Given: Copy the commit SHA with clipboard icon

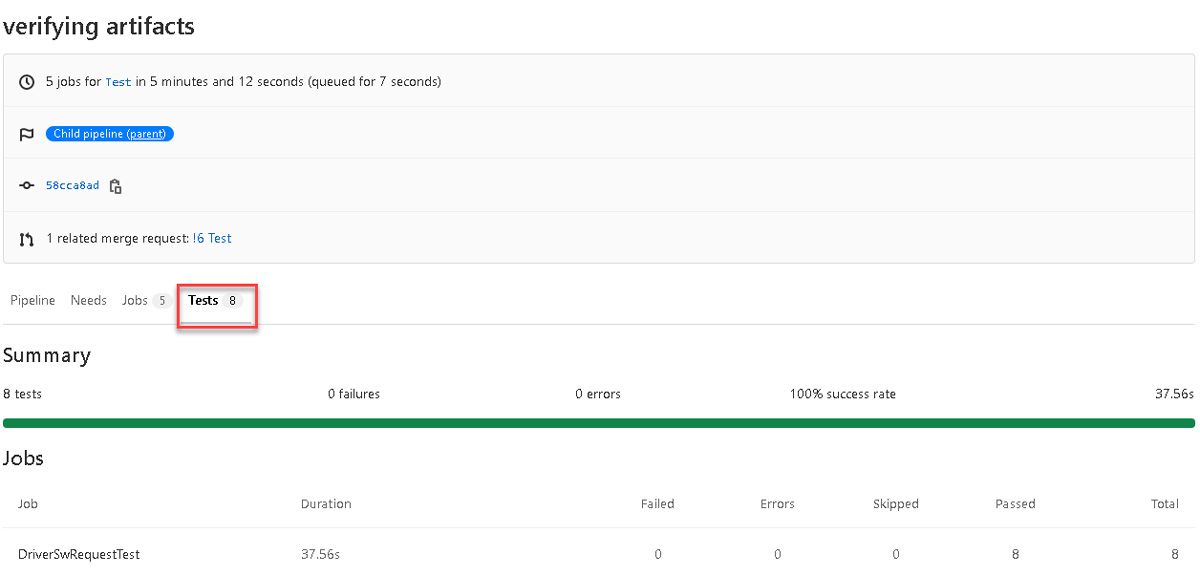Looking at the screenshot, I should click(x=116, y=186).
